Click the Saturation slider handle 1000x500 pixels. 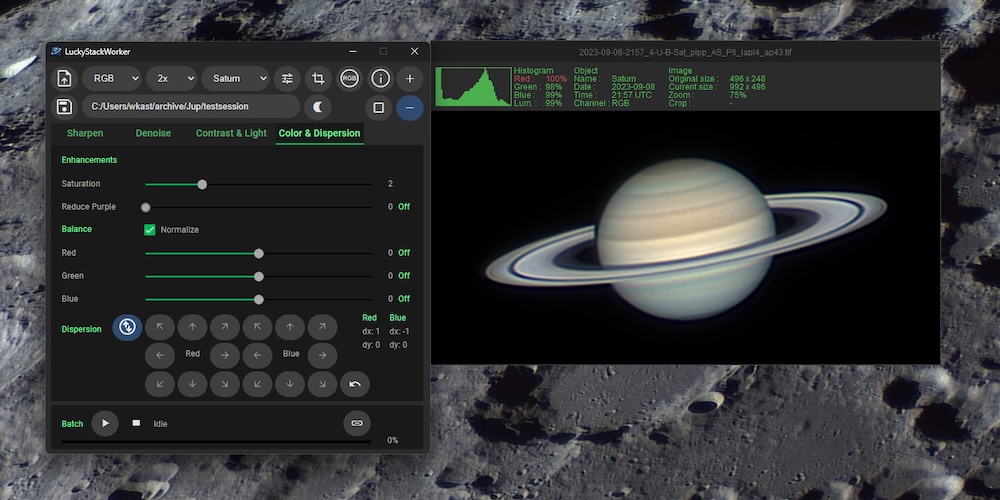[x=202, y=184]
